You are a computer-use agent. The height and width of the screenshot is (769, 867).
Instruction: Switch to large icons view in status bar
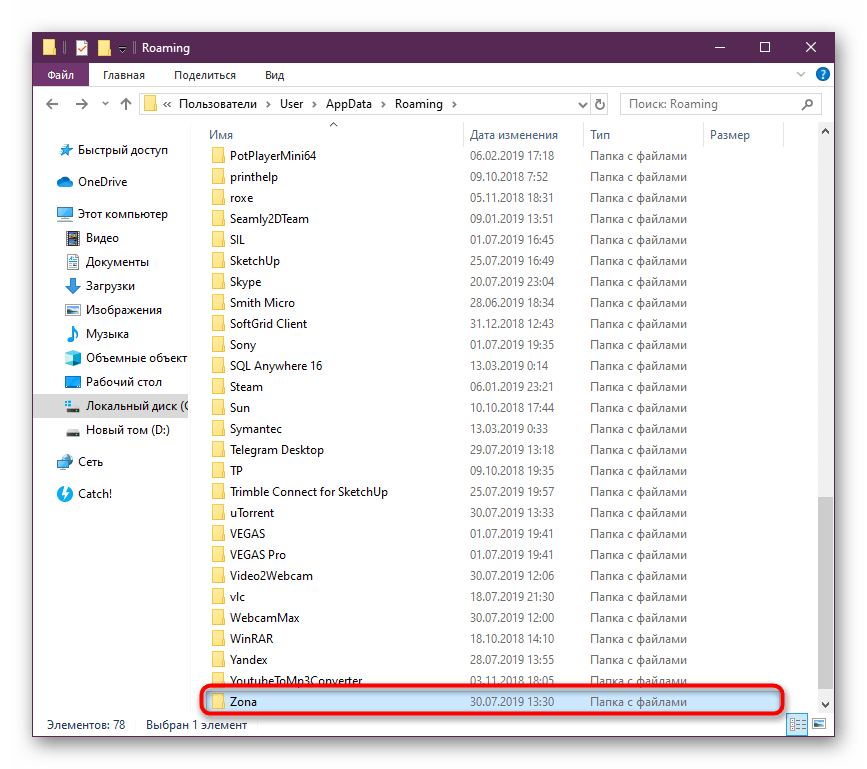click(819, 724)
